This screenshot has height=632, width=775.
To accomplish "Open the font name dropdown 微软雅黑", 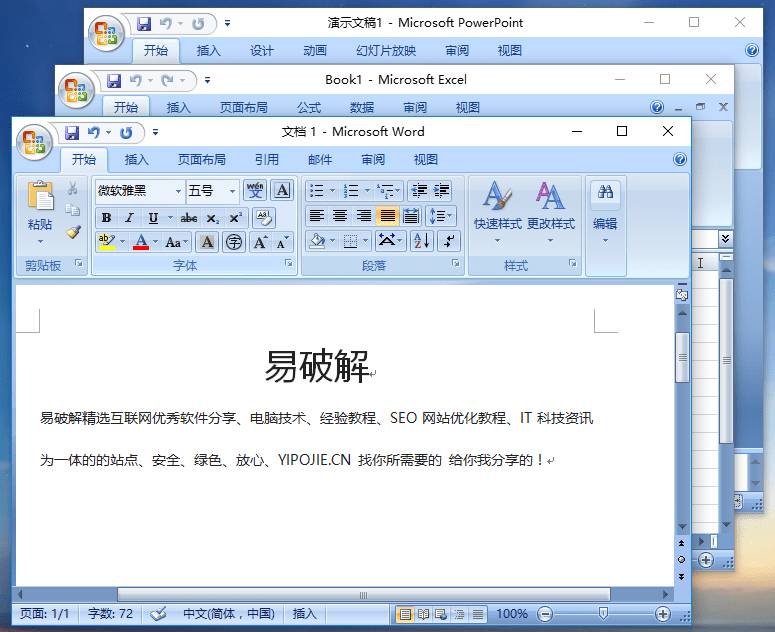I will coord(178,191).
